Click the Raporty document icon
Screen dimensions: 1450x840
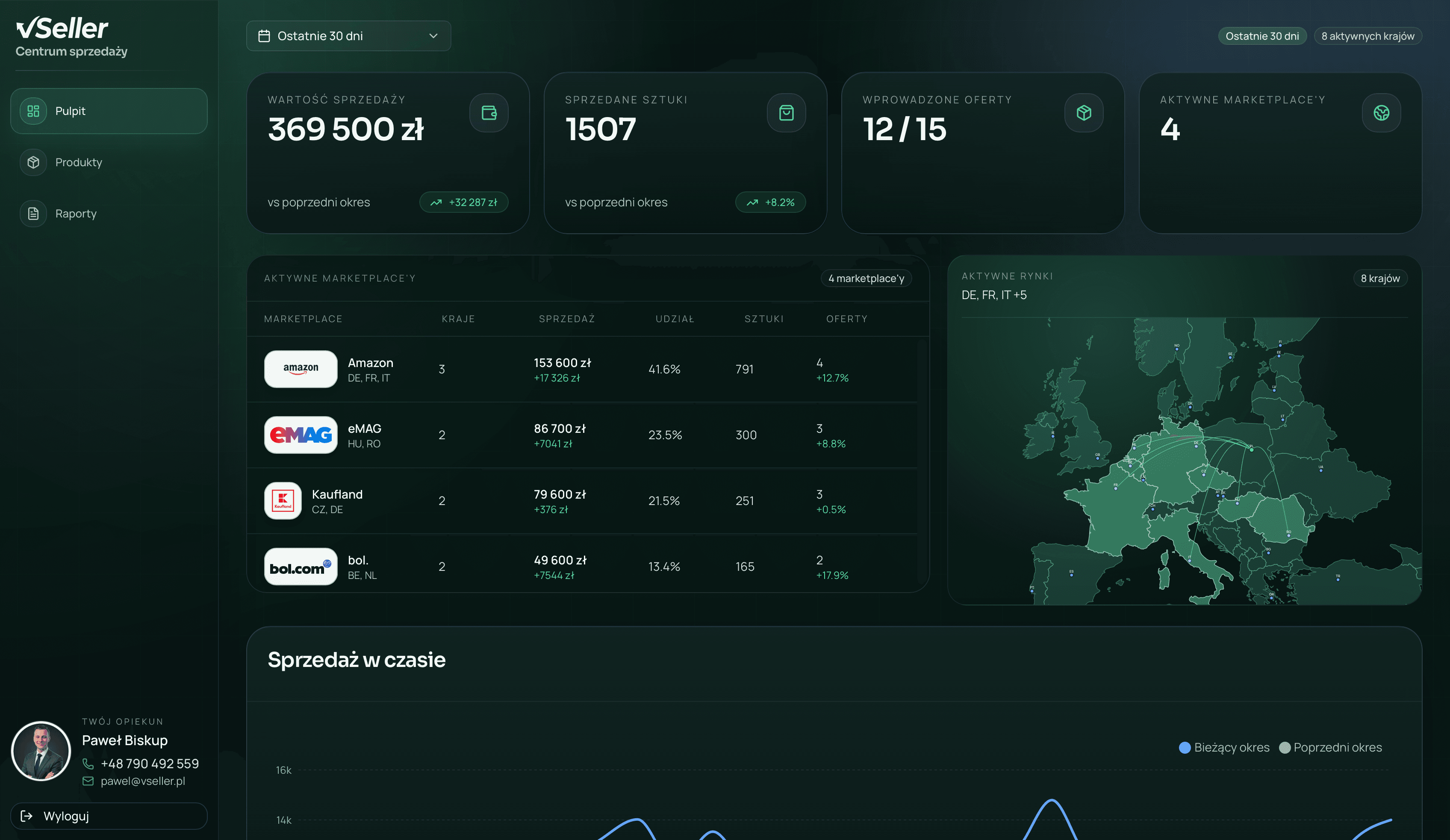[33, 213]
